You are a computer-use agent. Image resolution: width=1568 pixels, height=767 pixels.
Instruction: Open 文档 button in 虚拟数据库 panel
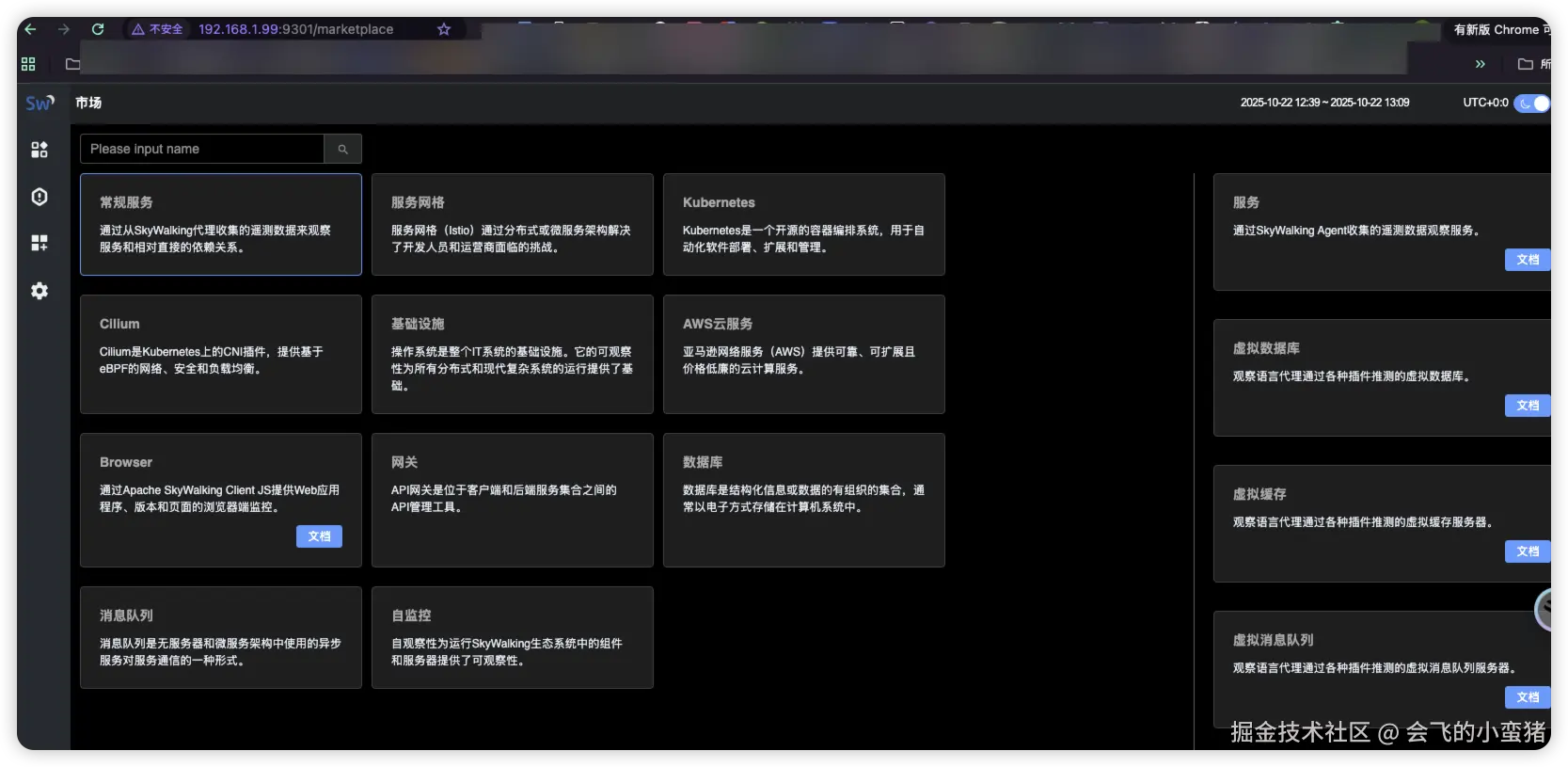point(1528,406)
